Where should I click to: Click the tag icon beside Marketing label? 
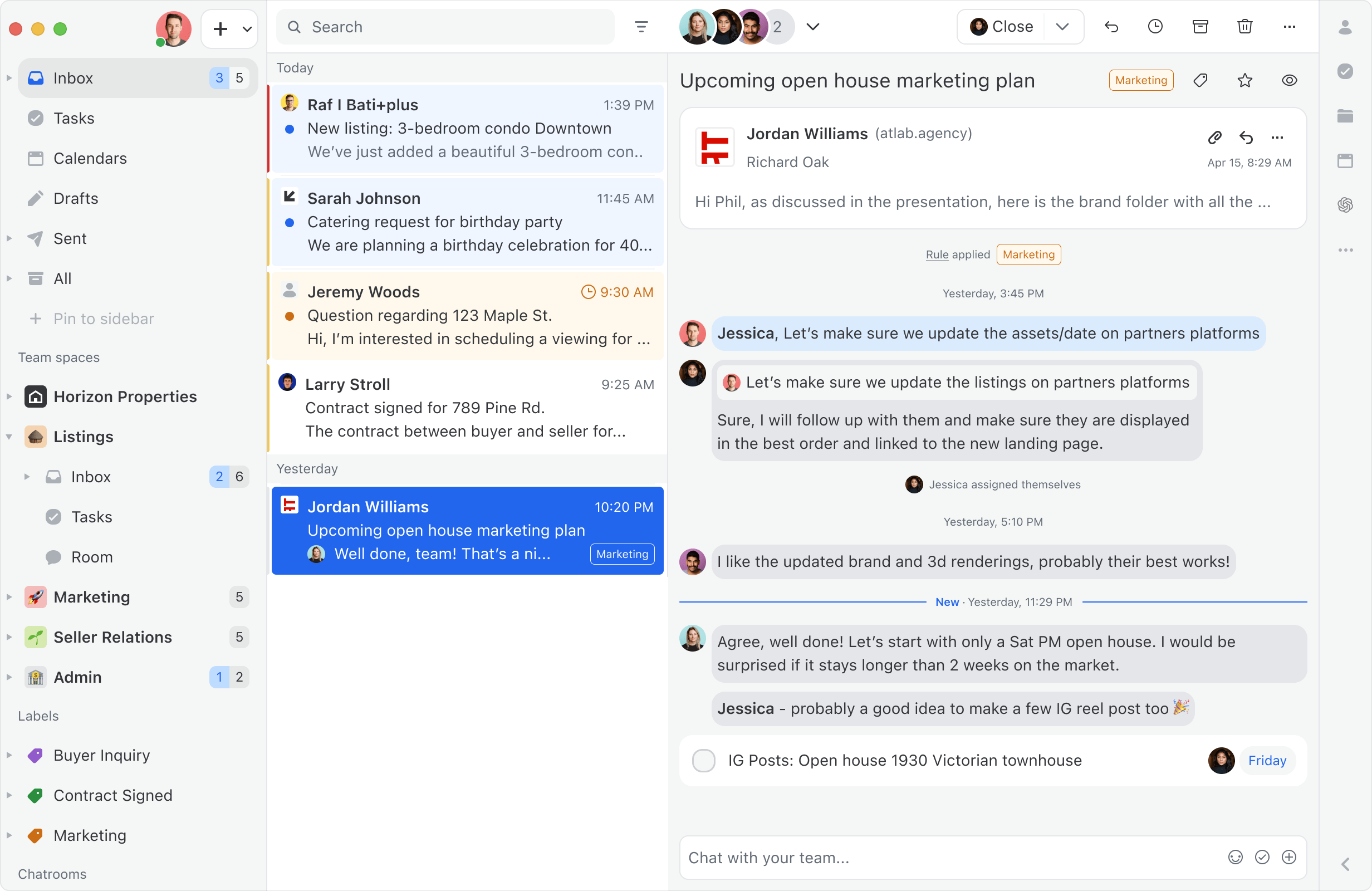coord(1200,80)
